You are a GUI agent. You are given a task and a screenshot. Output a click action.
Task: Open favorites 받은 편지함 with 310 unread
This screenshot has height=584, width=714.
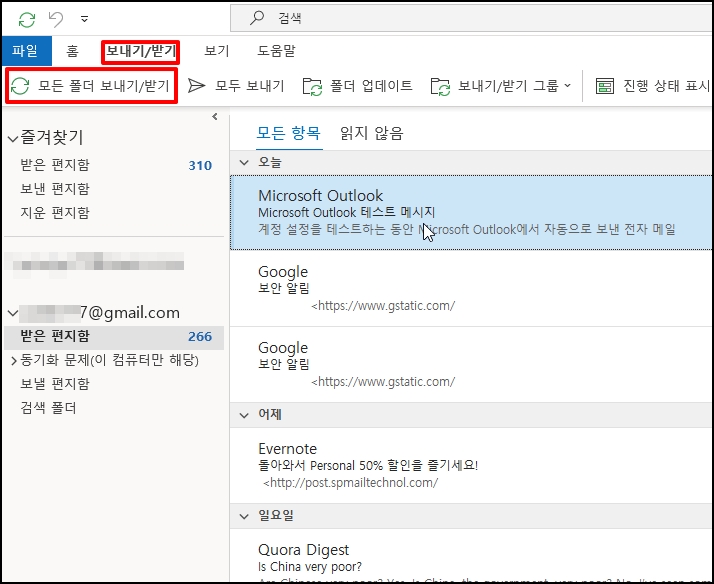pyautogui.click(x=114, y=165)
